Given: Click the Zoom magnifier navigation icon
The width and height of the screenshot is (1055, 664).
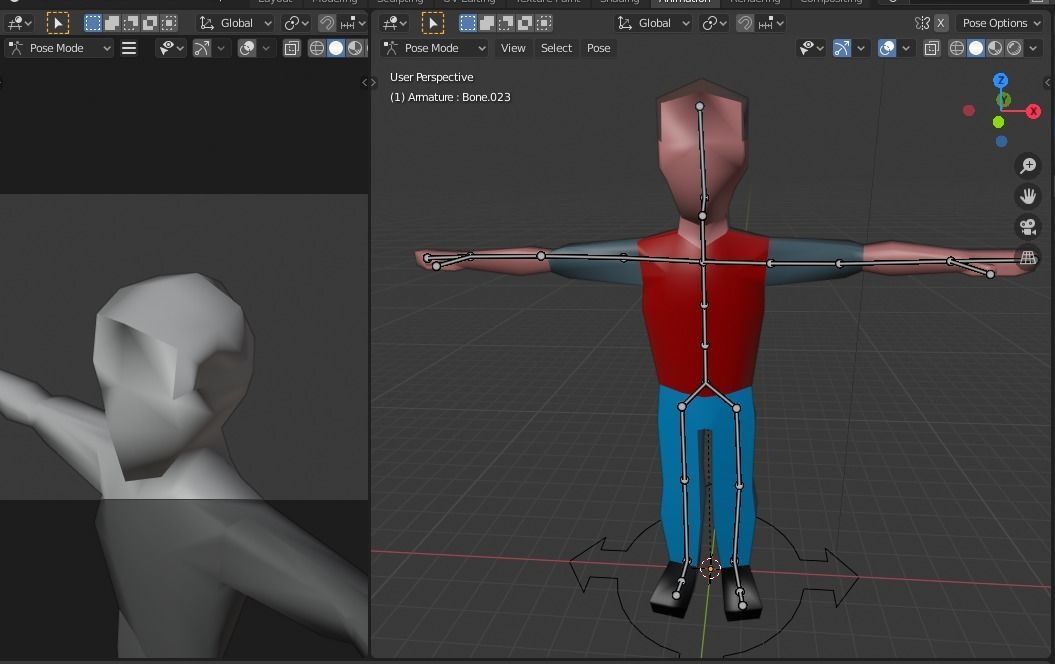Looking at the screenshot, I should [1027, 165].
